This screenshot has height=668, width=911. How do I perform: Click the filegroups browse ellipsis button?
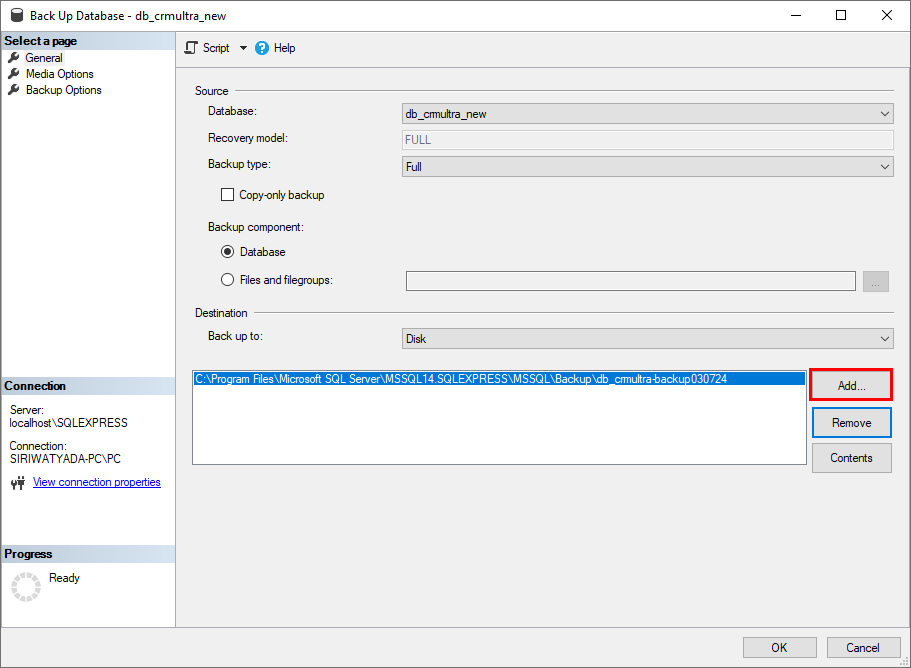pyautogui.click(x=876, y=281)
